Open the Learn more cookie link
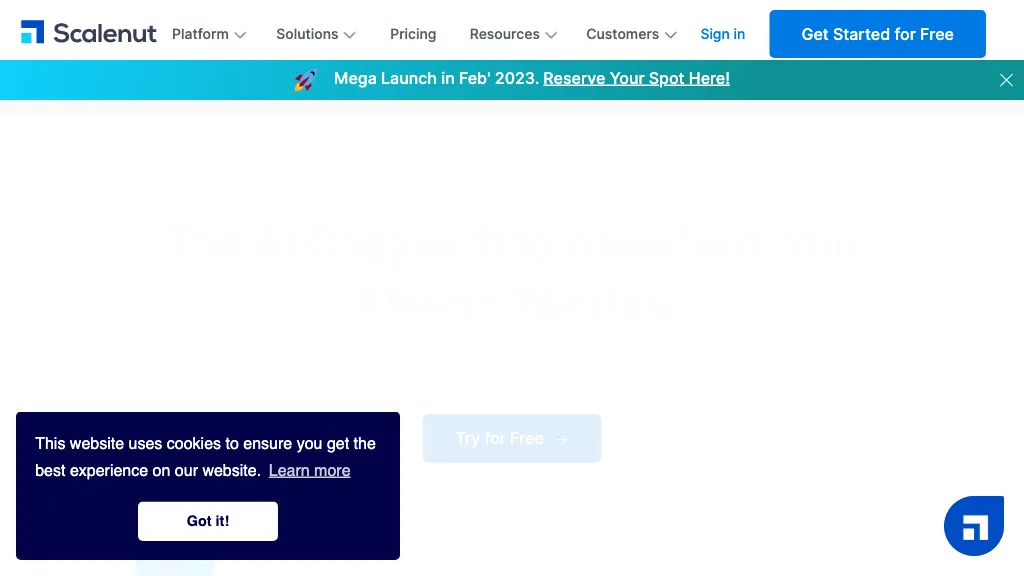1024x576 pixels. point(309,470)
